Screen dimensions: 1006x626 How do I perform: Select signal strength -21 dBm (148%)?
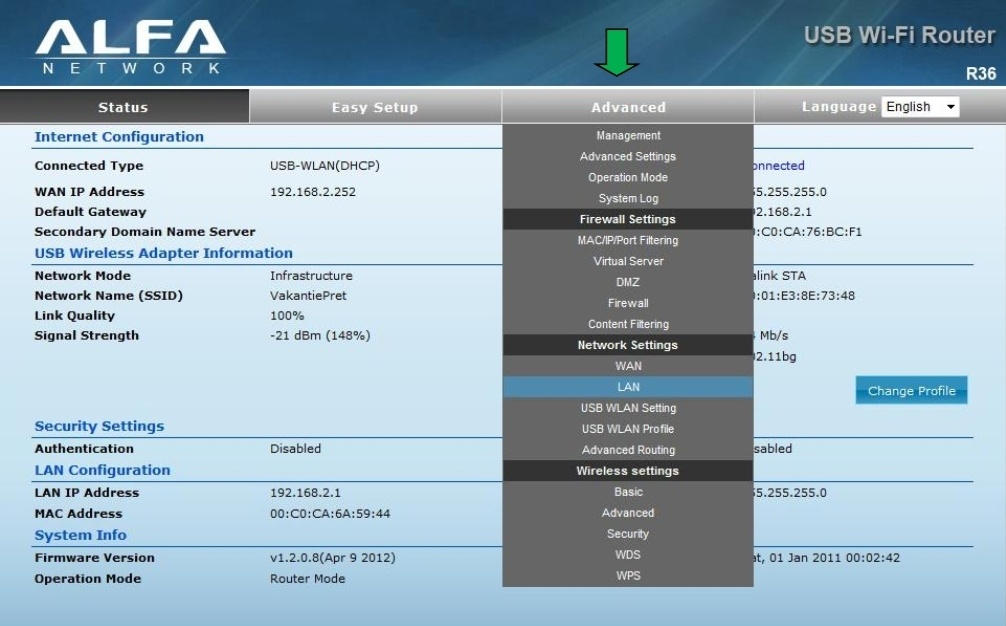[320, 335]
